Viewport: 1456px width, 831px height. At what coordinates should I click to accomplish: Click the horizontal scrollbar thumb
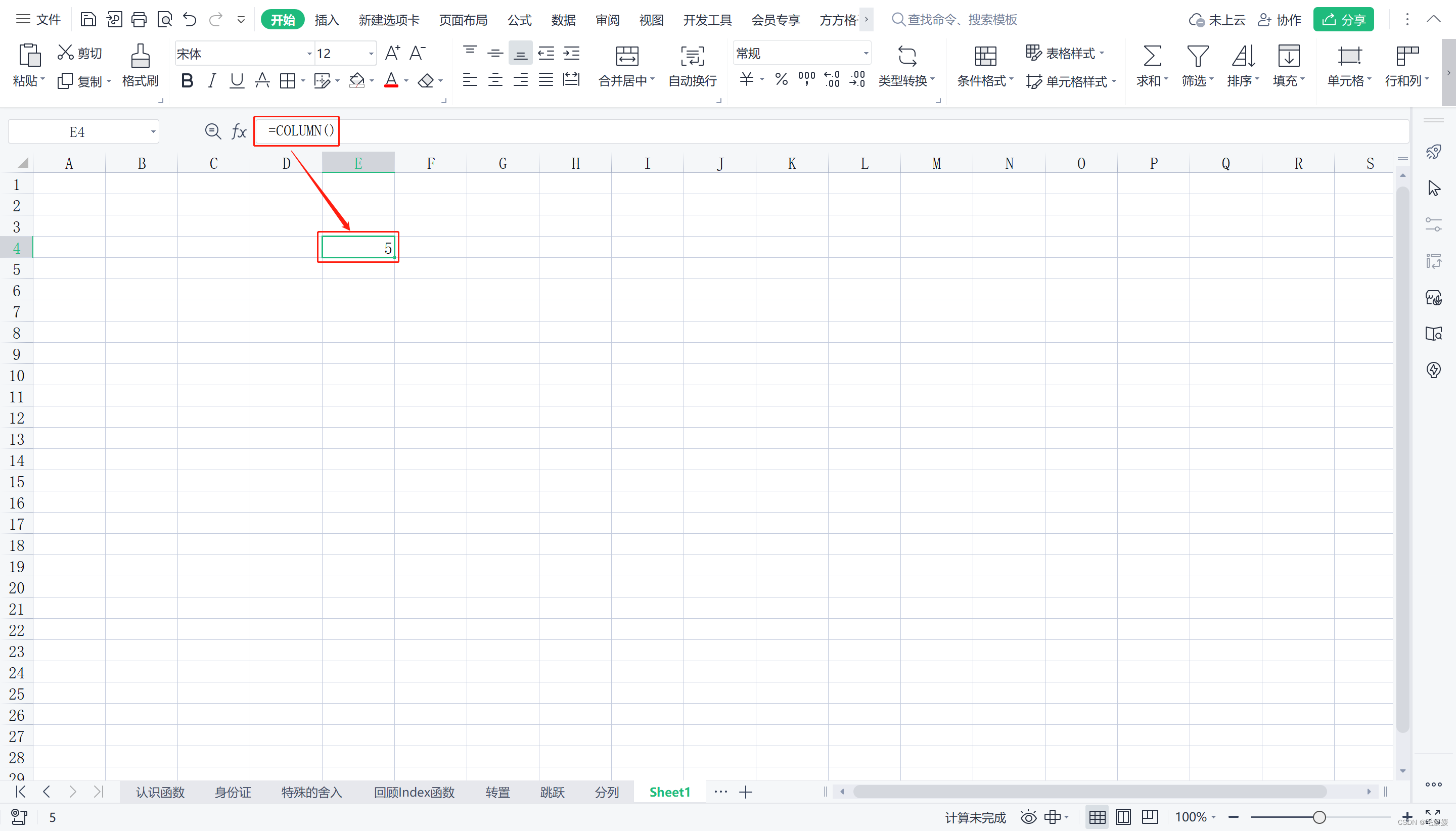click(x=1089, y=792)
